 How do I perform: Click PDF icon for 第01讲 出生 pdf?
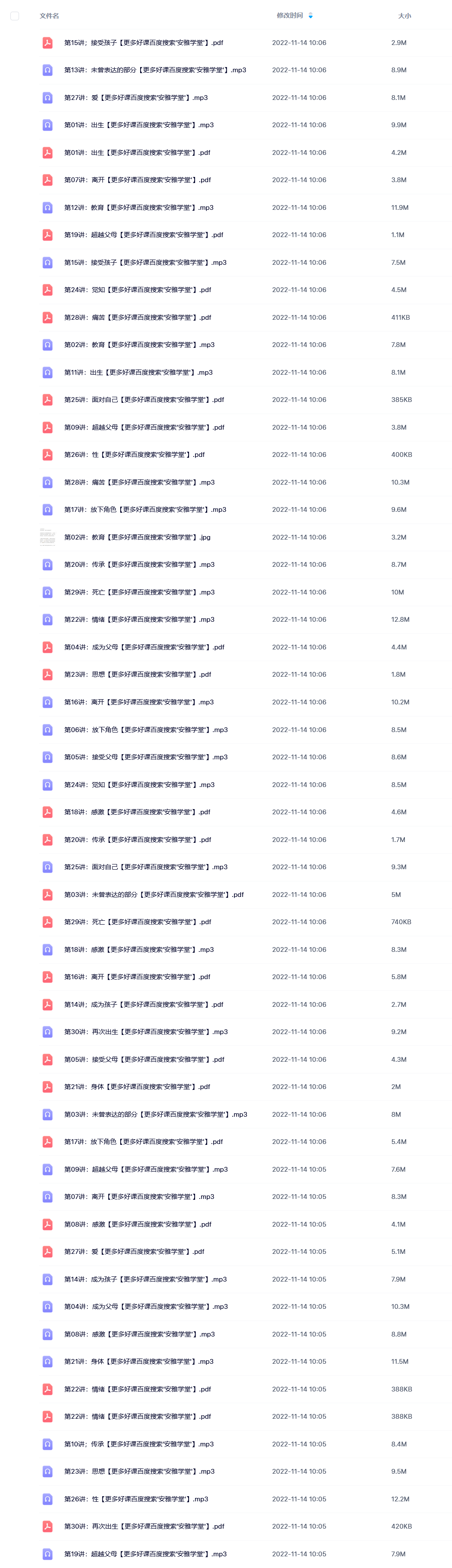tap(48, 153)
